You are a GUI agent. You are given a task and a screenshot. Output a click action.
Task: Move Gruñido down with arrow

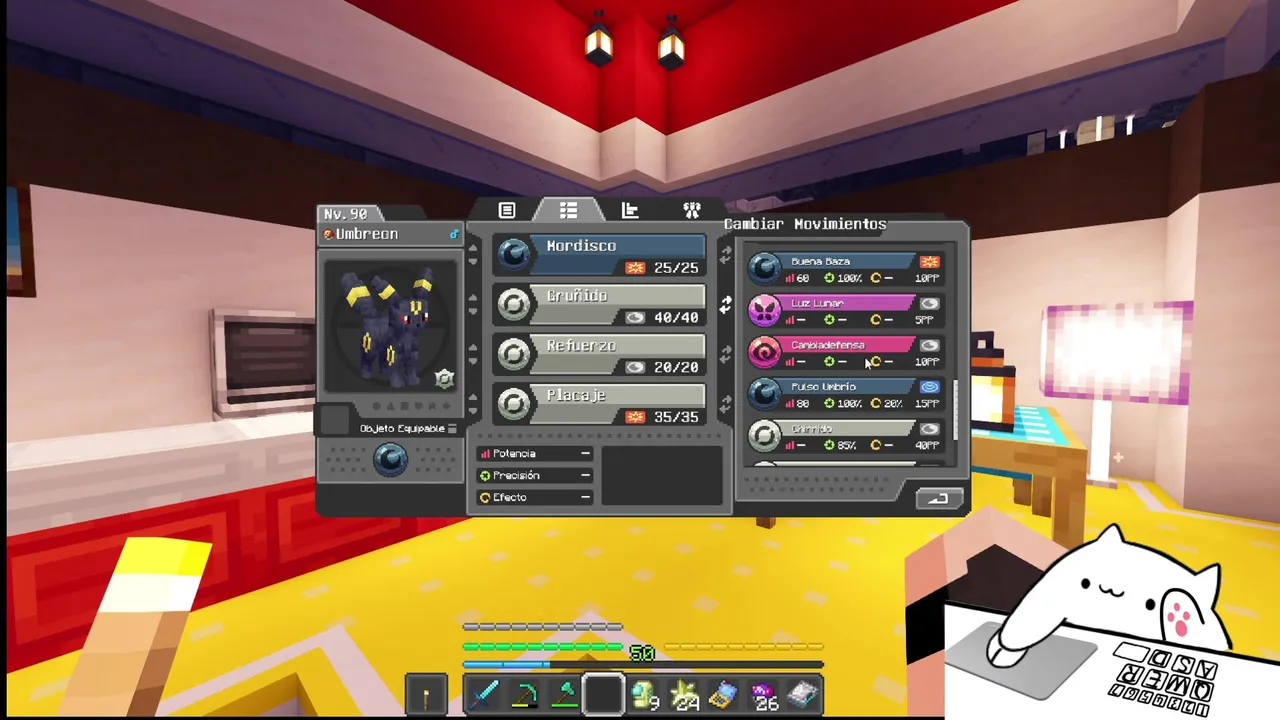(474, 313)
